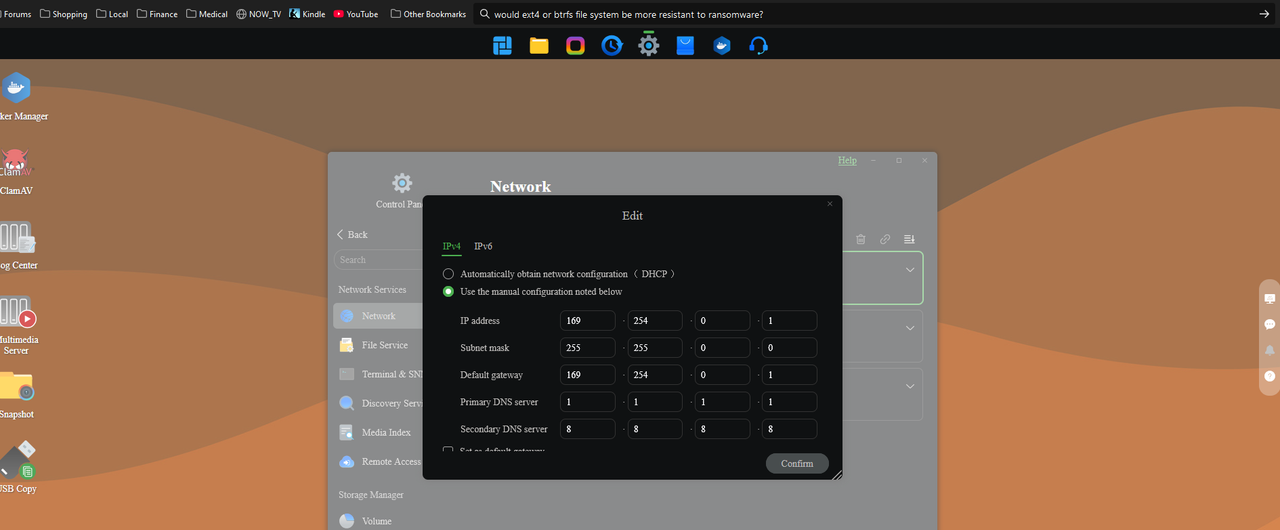The height and width of the screenshot is (530, 1280).
Task: Click the chat bubble icon in right side panel
Action: click(1270, 324)
